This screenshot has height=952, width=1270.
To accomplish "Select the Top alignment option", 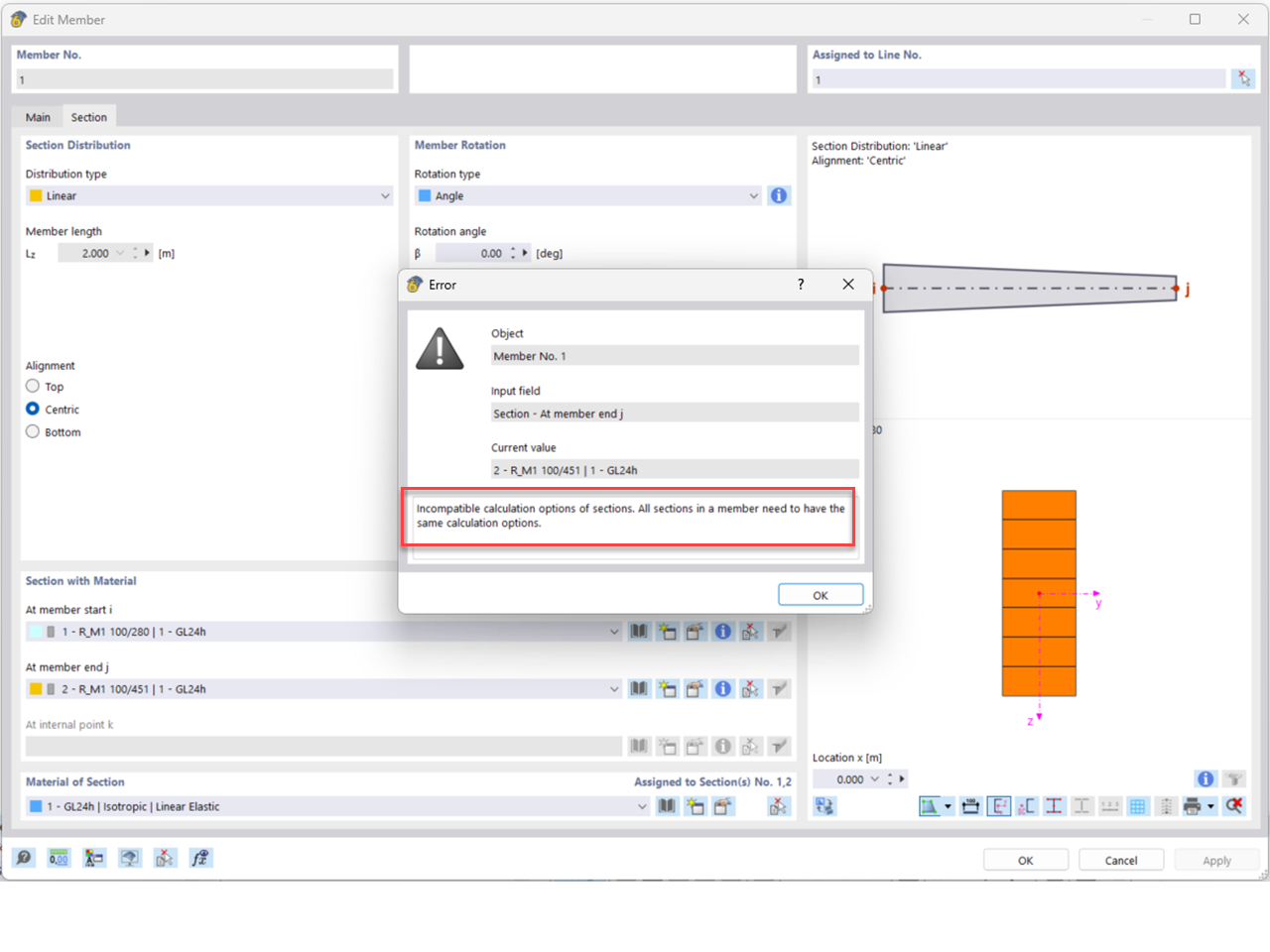I will pos(30,387).
